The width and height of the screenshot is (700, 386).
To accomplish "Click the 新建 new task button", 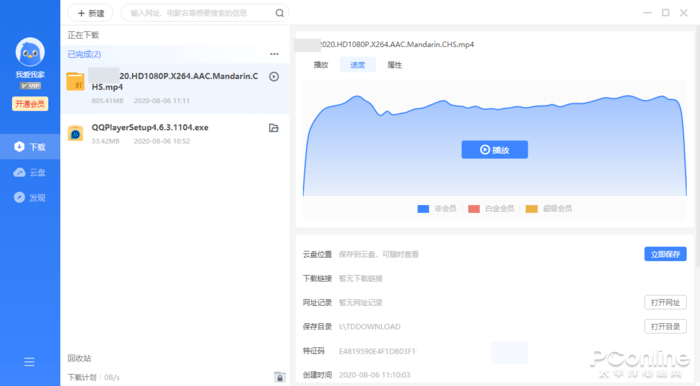I will (x=91, y=13).
